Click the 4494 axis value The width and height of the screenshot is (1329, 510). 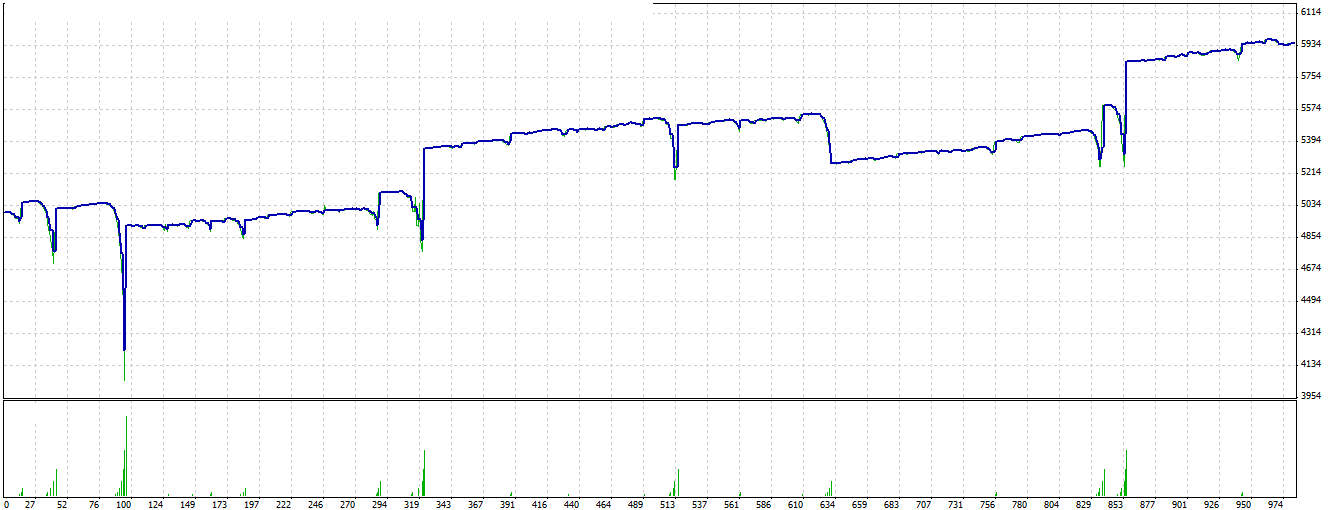(1312, 300)
